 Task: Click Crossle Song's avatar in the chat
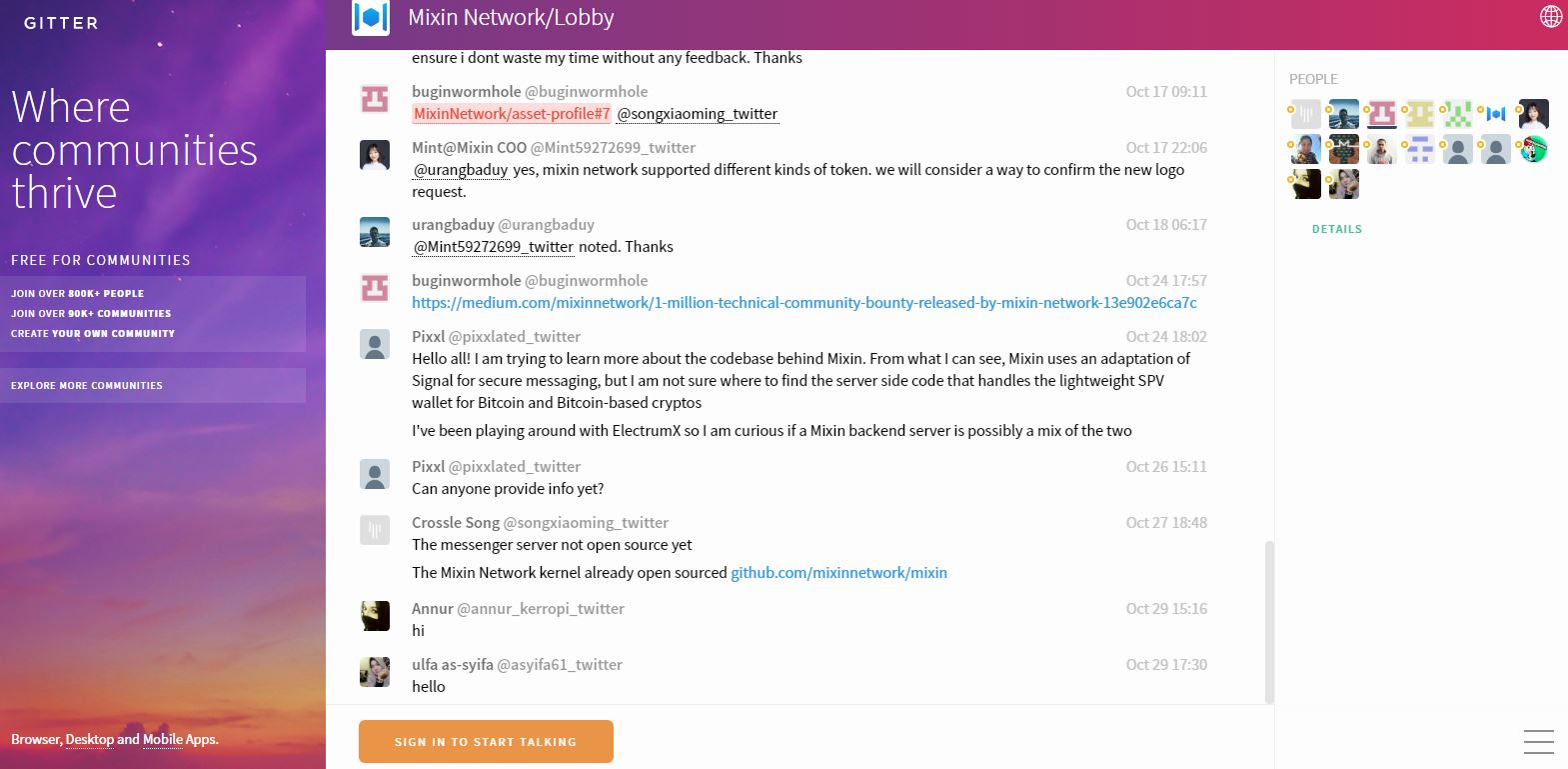(x=375, y=530)
